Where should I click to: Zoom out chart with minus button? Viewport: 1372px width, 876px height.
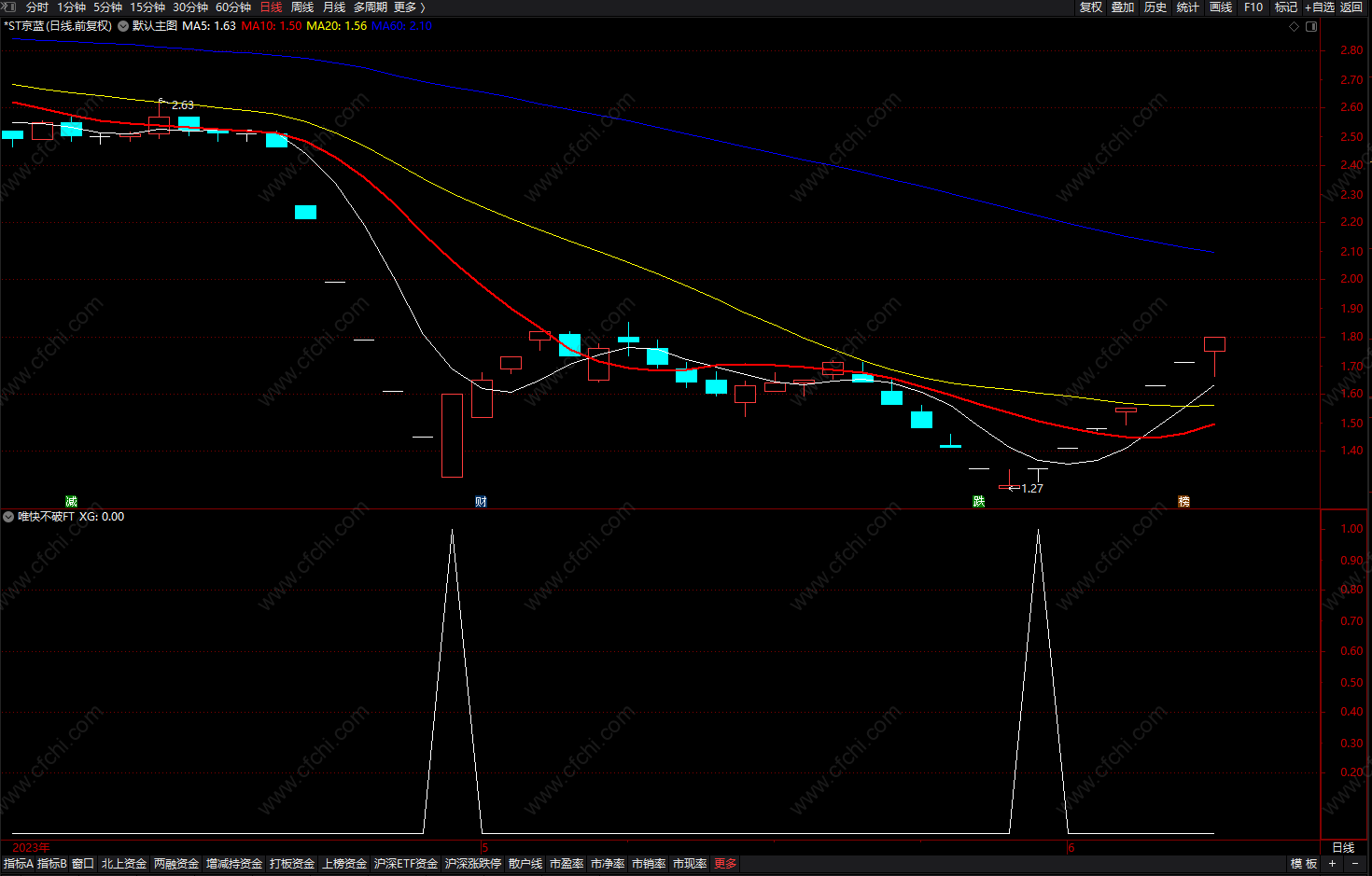coord(1355,864)
